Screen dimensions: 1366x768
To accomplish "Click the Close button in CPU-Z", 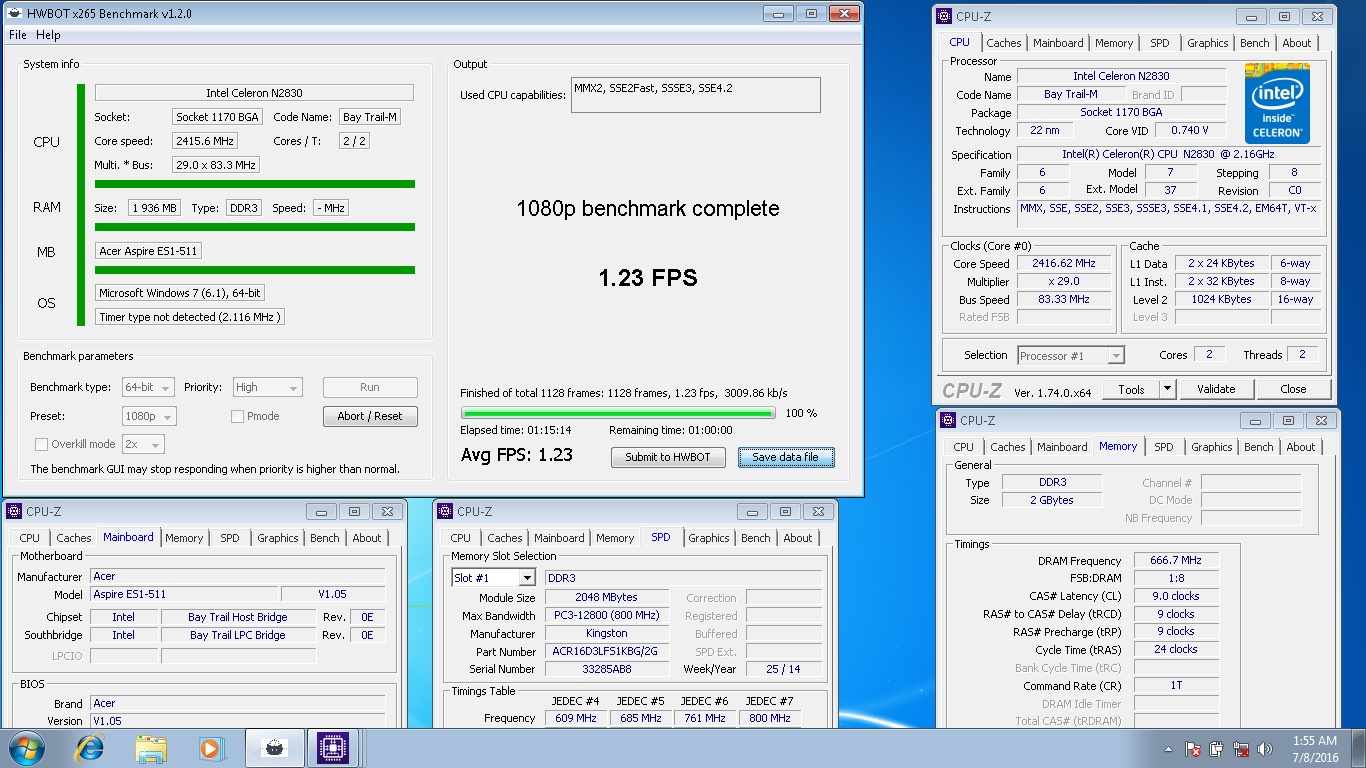I will click(1293, 389).
